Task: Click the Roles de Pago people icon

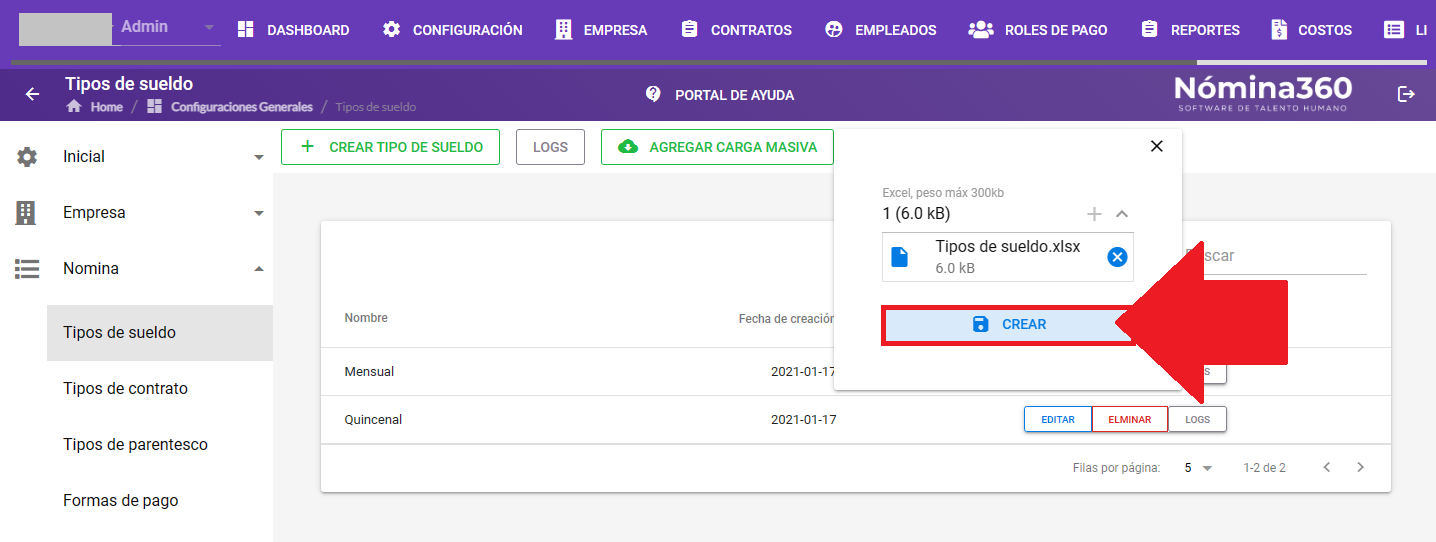Action: pos(980,30)
